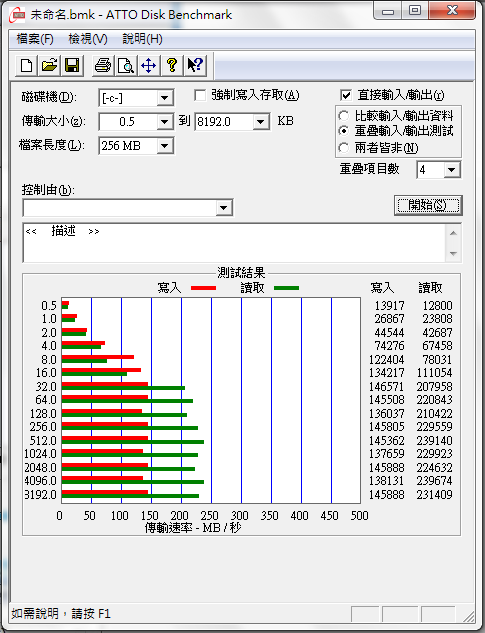Click the New file toolbar icon
The width and height of the screenshot is (485, 633).
(27, 65)
